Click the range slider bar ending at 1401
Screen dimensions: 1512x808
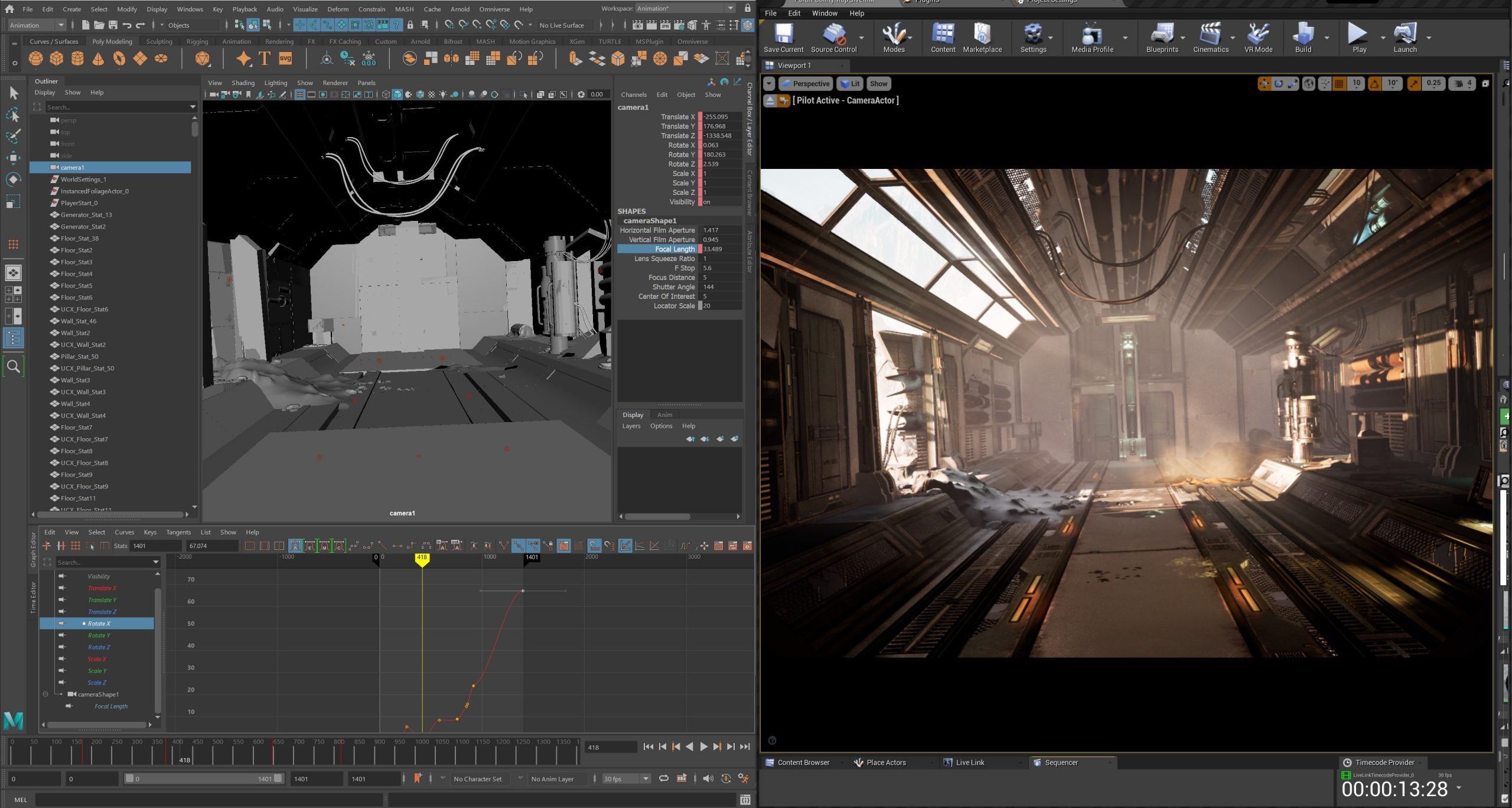[x=204, y=779]
